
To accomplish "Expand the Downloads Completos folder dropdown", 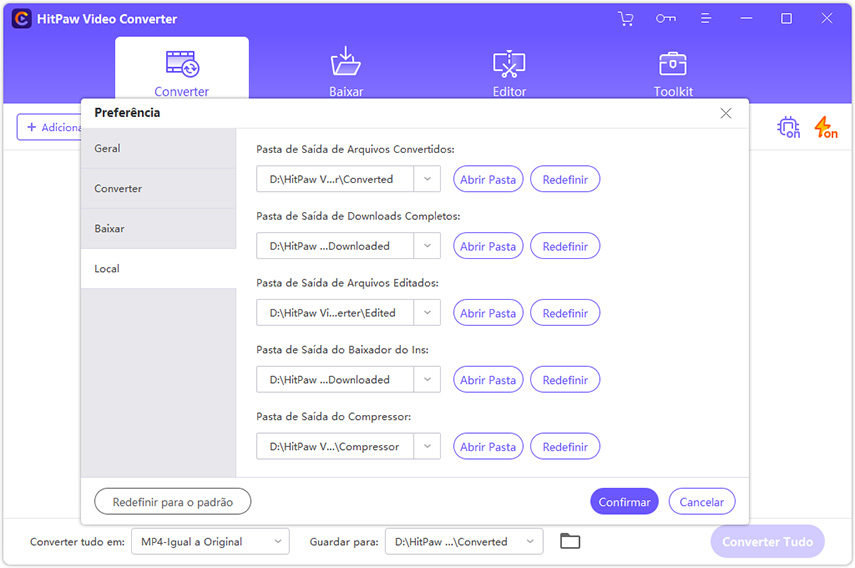I will (427, 246).
